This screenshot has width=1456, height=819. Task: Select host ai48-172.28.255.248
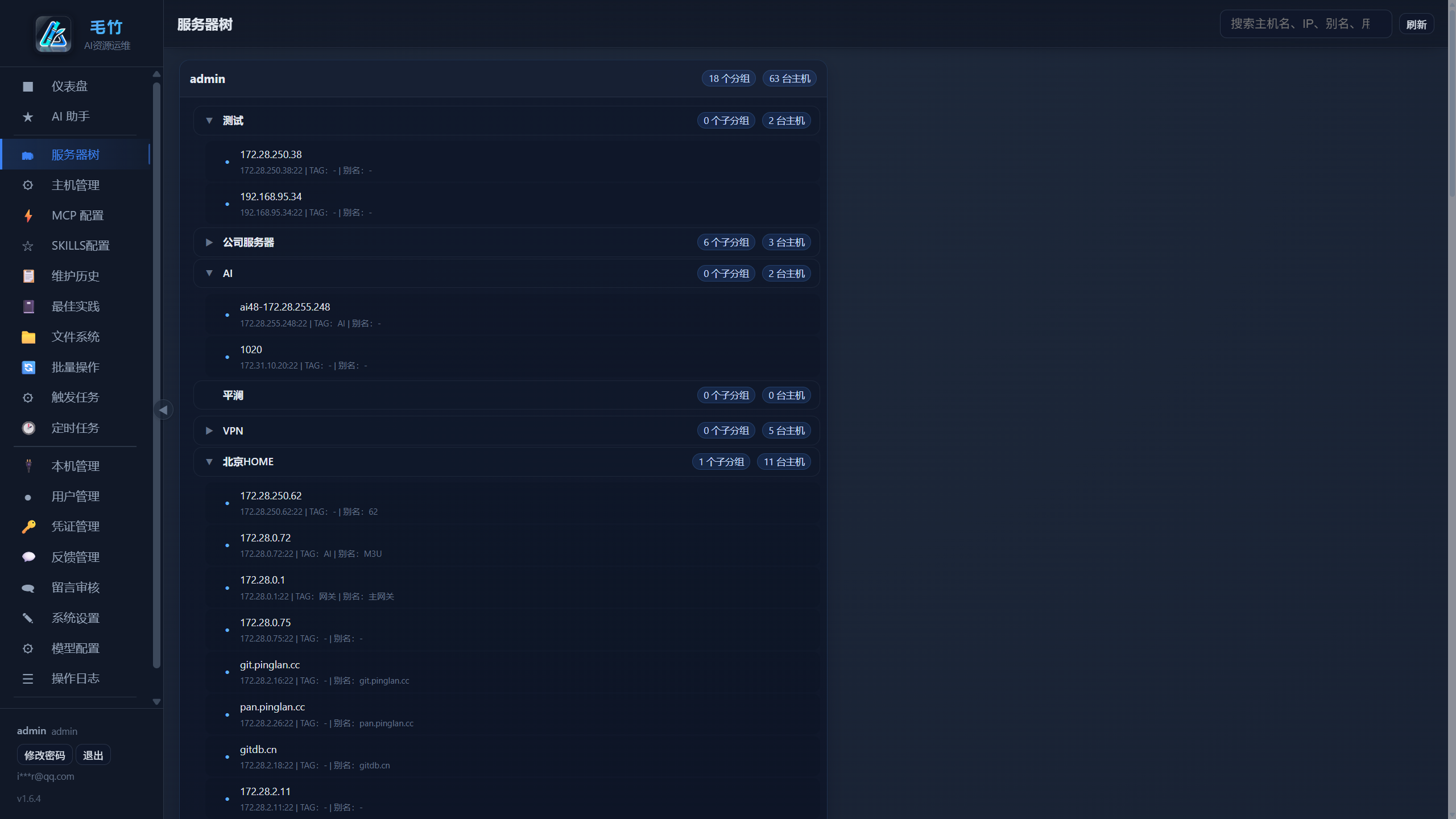(512, 315)
